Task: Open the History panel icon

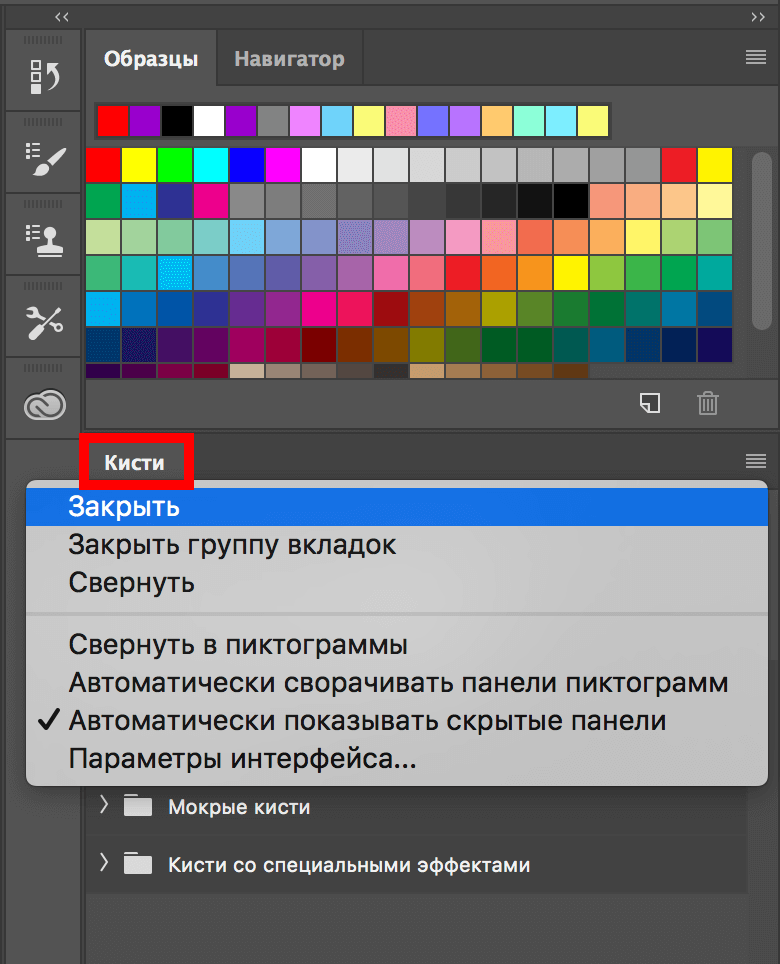Action: 44,77
